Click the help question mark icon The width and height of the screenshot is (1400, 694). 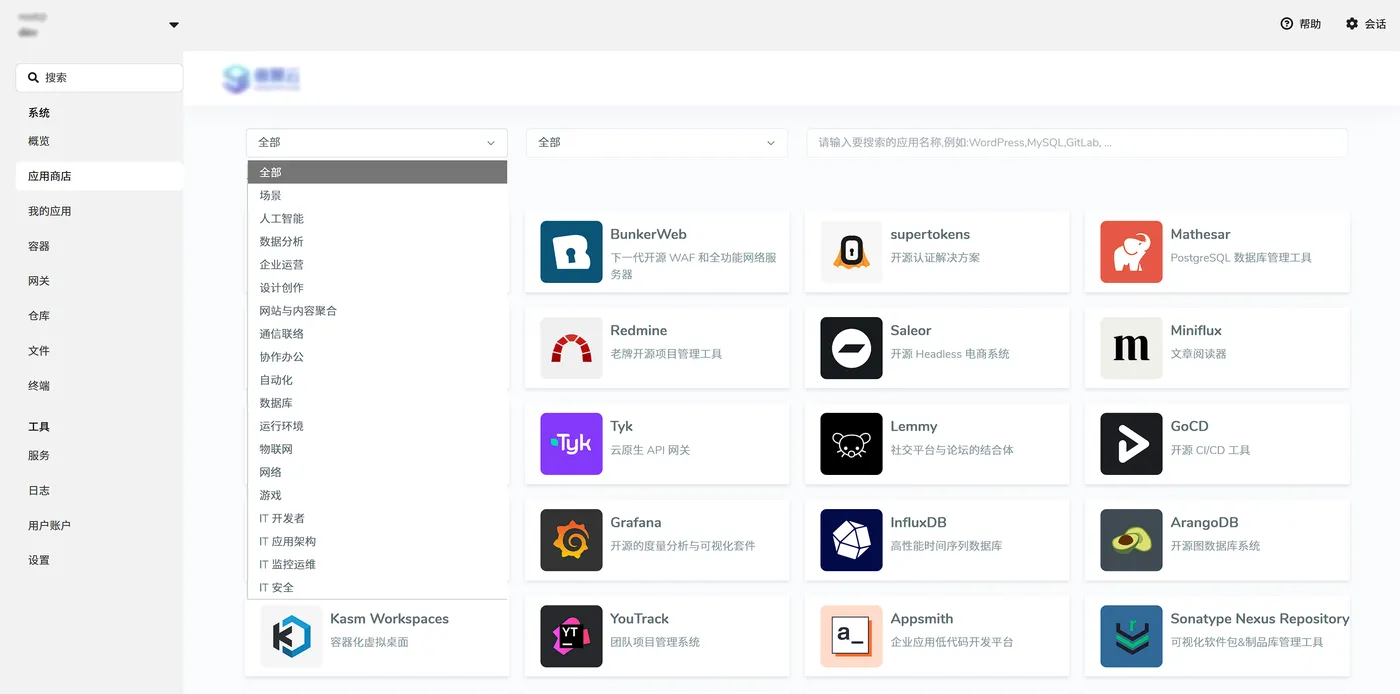coord(1287,24)
